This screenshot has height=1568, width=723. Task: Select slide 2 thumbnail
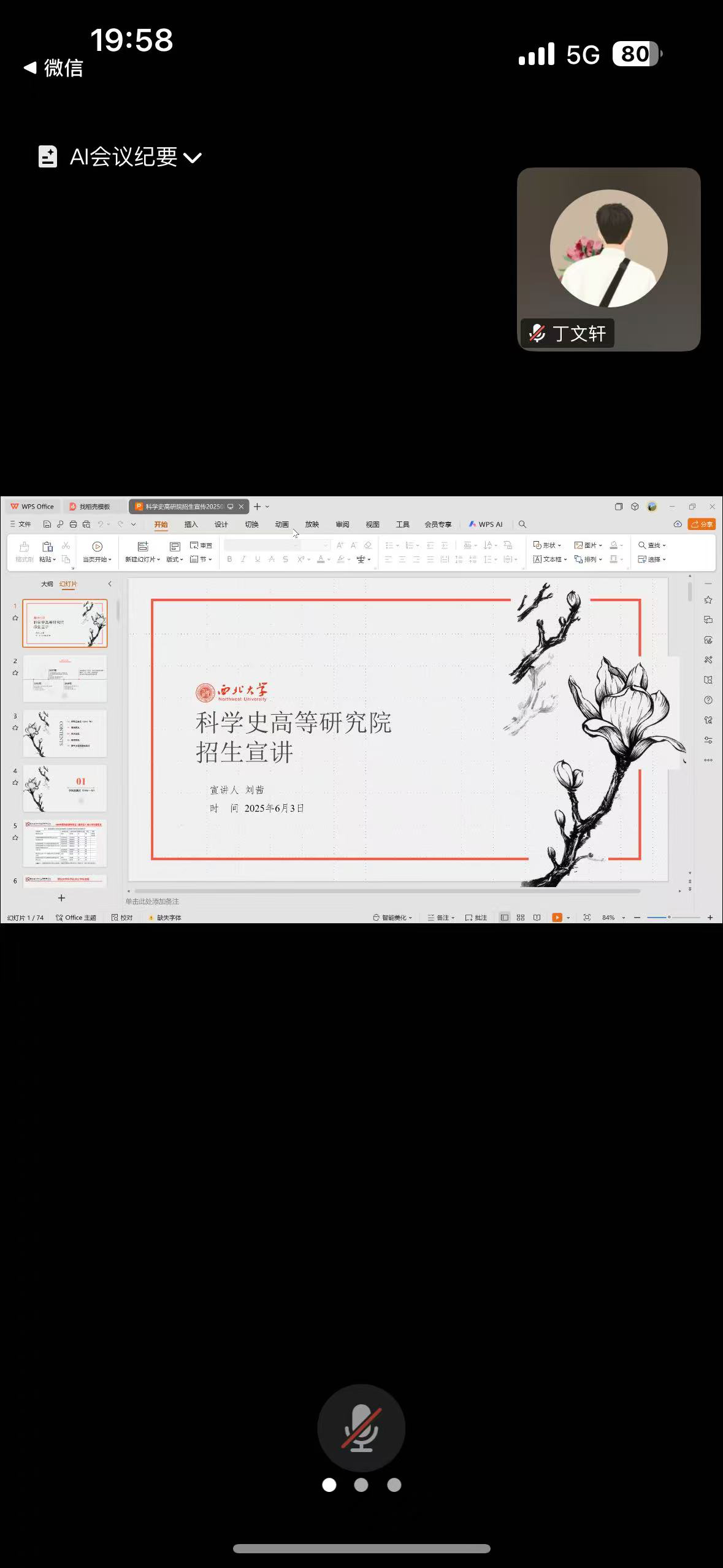65,678
